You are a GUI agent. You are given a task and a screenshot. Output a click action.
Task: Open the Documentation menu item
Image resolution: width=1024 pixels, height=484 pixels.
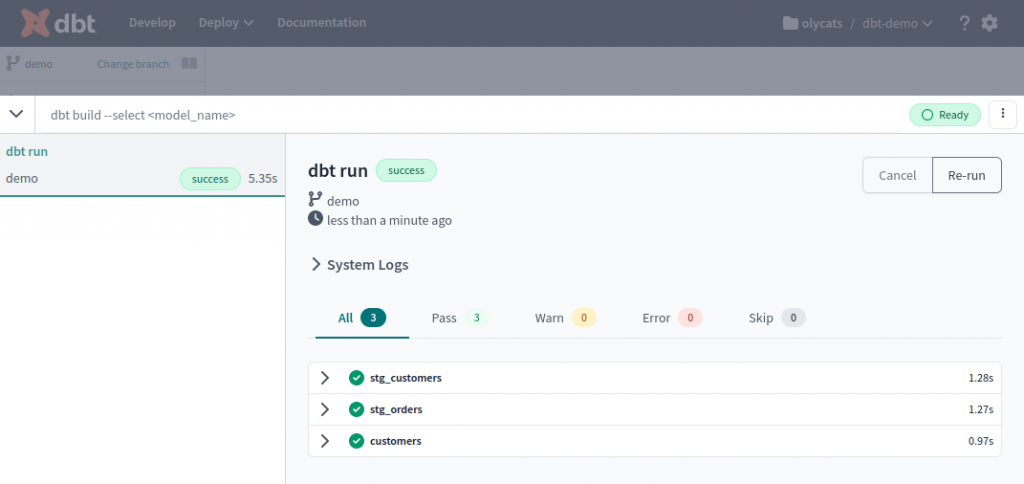[x=321, y=23]
